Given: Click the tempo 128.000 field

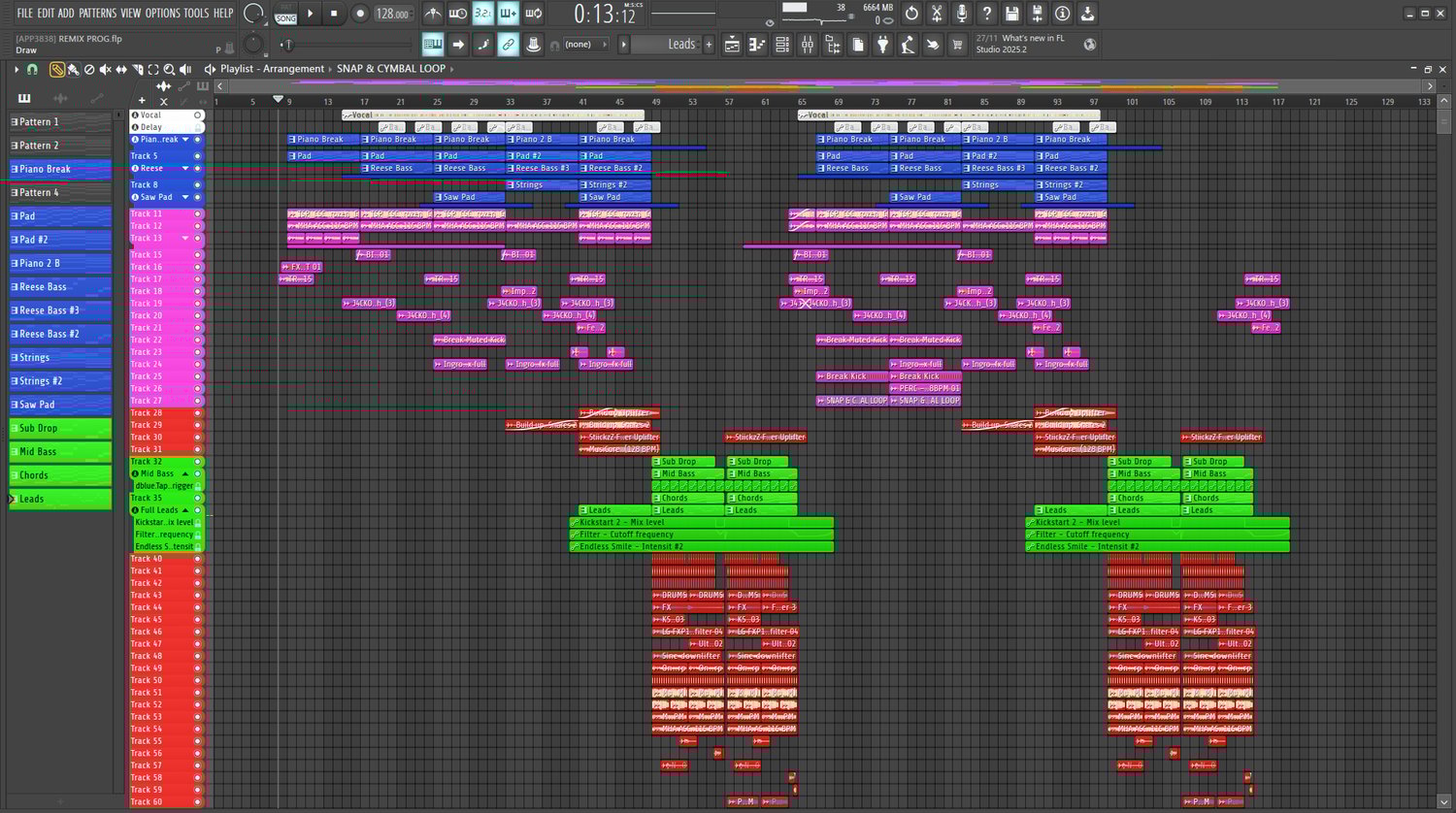Looking at the screenshot, I should (393, 14).
